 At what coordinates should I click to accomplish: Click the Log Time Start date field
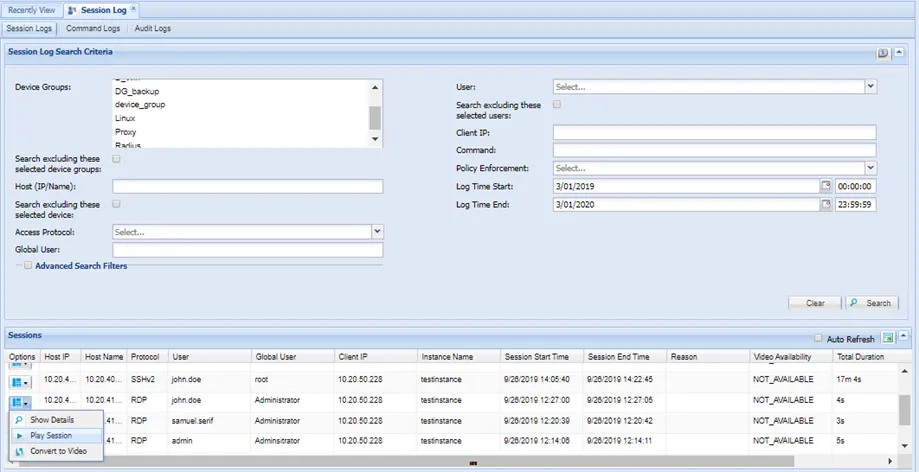coord(686,186)
